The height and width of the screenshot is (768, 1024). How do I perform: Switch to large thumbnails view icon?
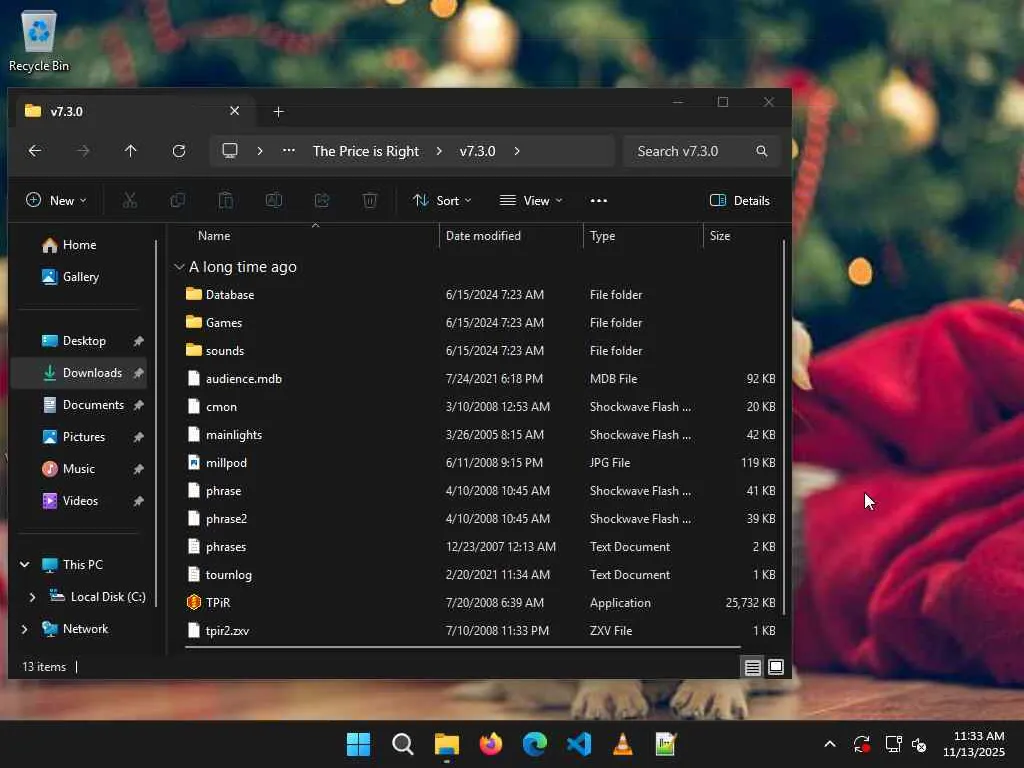click(776, 667)
